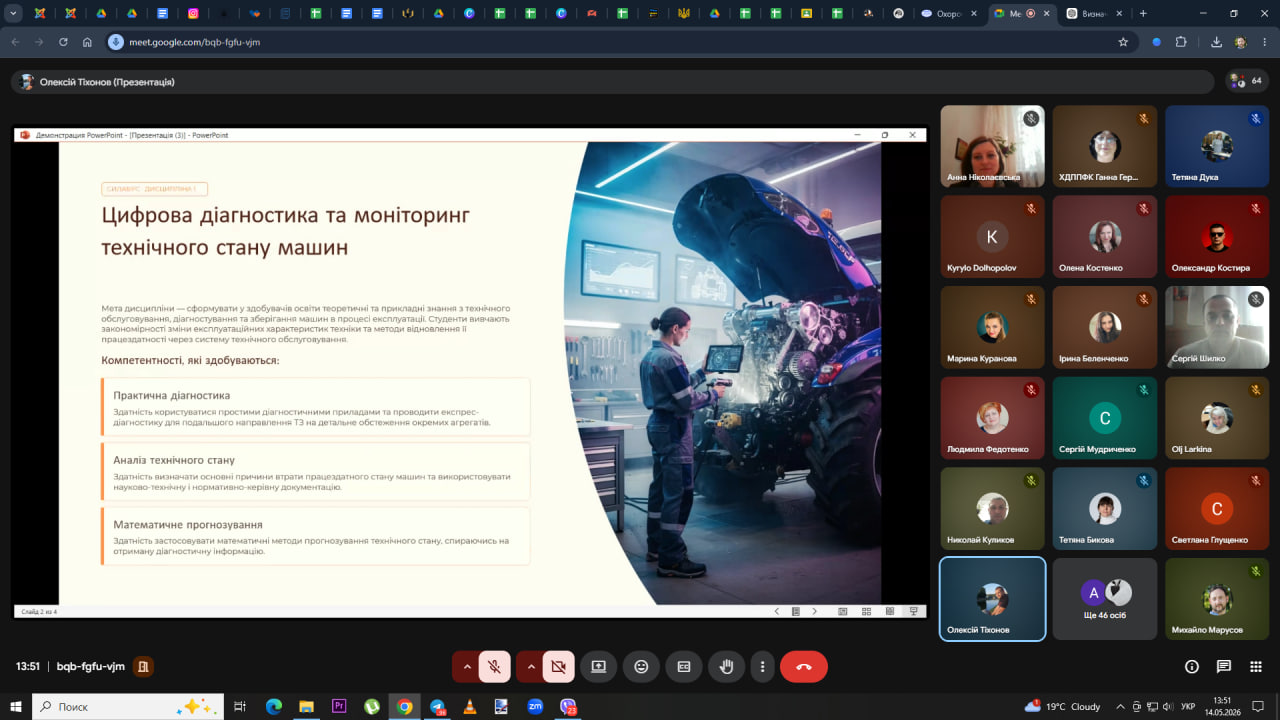
Task: Start presenting your screen in Meet
Action: 598,666
